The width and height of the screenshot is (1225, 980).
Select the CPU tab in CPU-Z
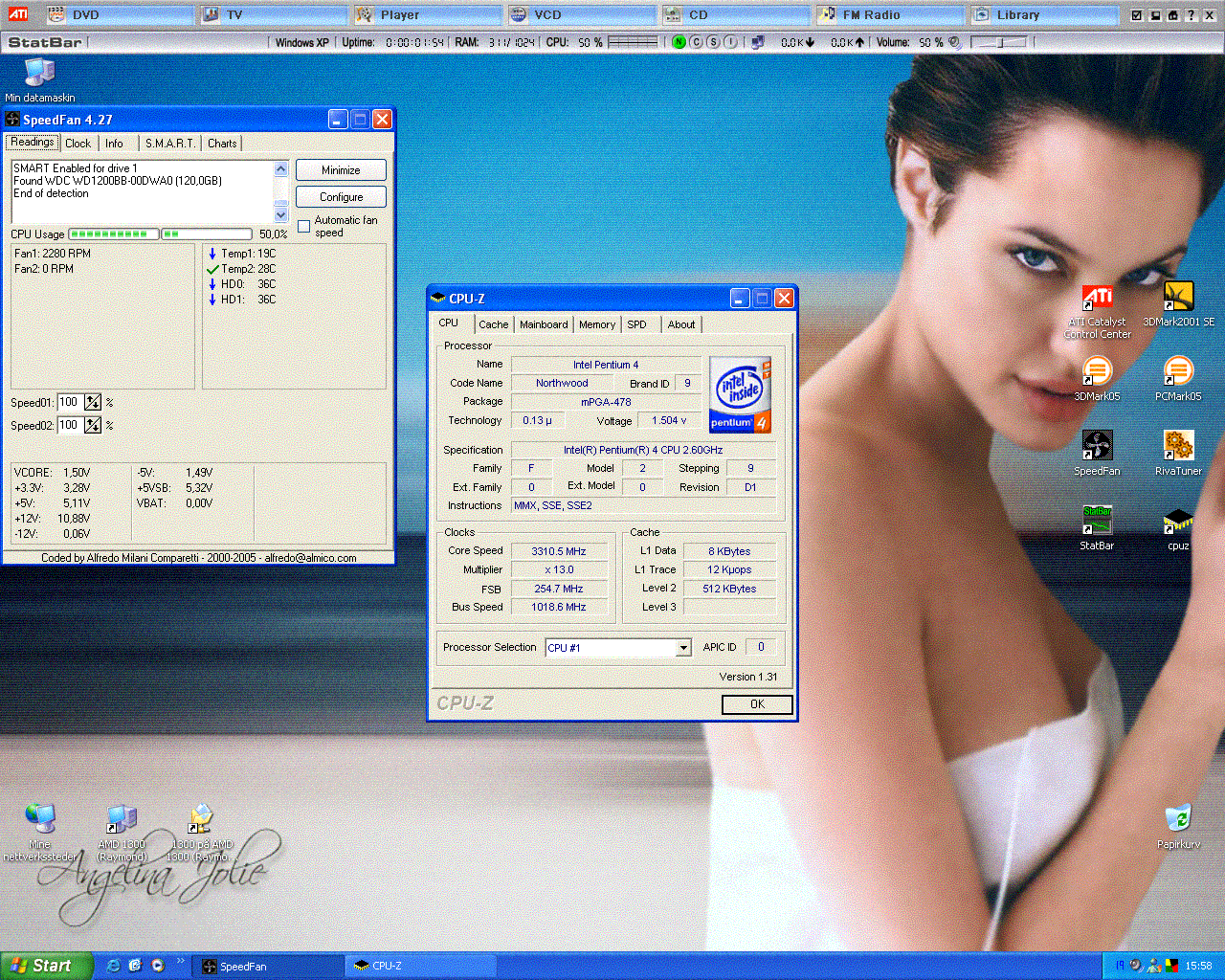449,323
